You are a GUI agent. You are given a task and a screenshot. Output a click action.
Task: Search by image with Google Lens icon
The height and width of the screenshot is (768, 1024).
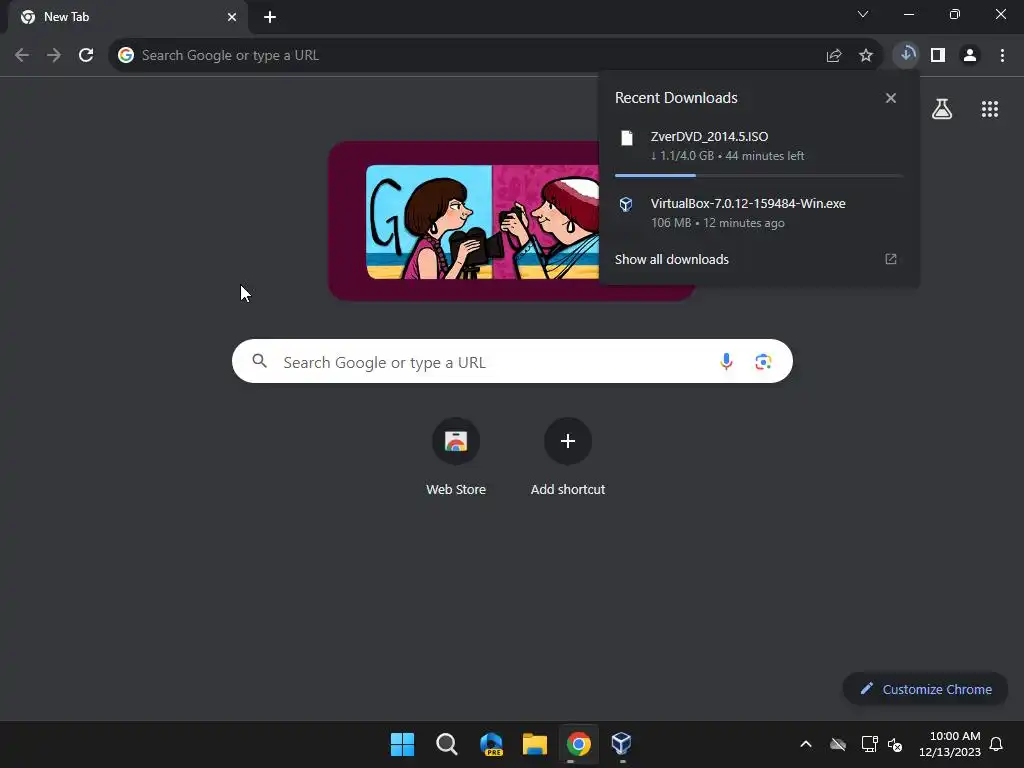tap(763, 361)
